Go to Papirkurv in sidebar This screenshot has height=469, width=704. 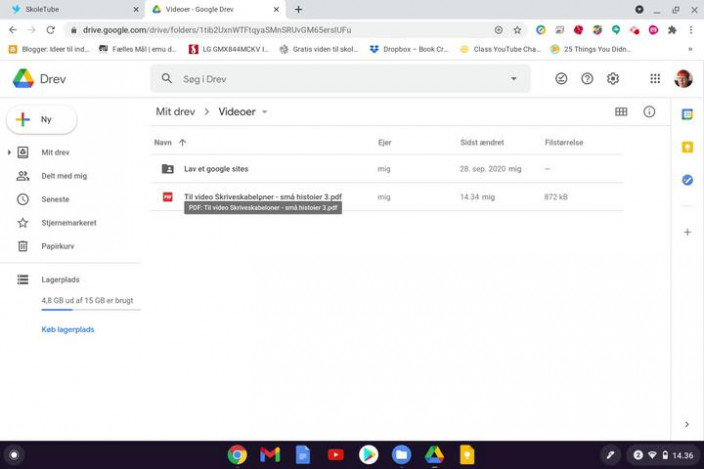point(57,246)
